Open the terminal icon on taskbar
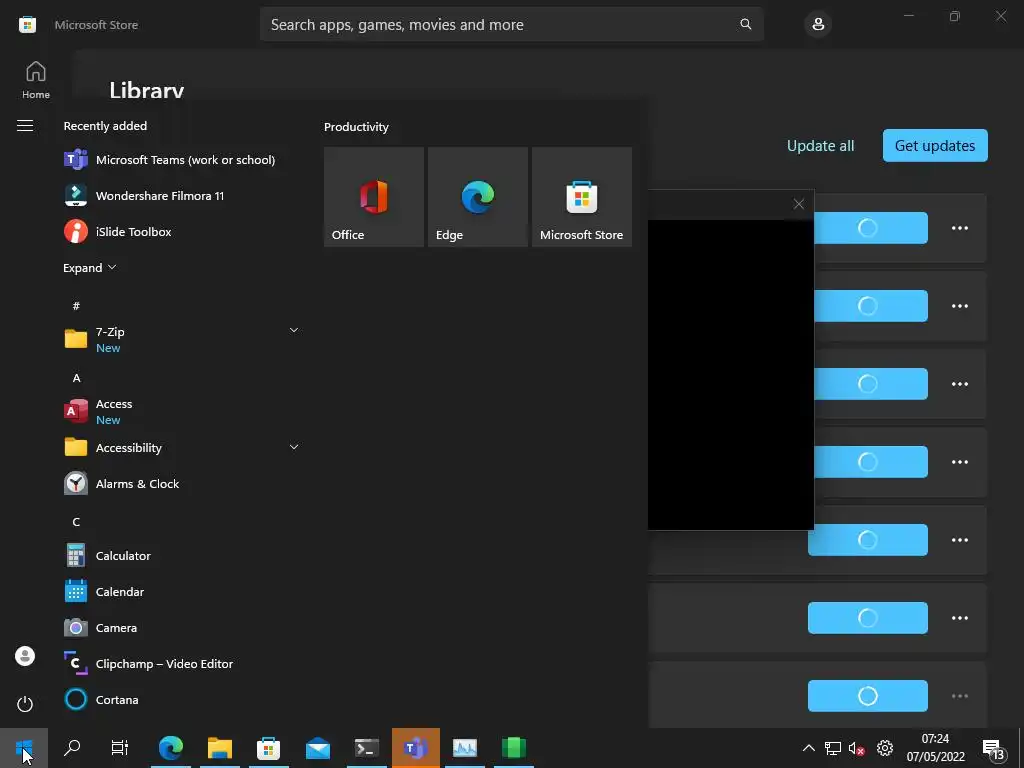The width and height of the screenshot is (1024, 768). (x=367, y=748)
